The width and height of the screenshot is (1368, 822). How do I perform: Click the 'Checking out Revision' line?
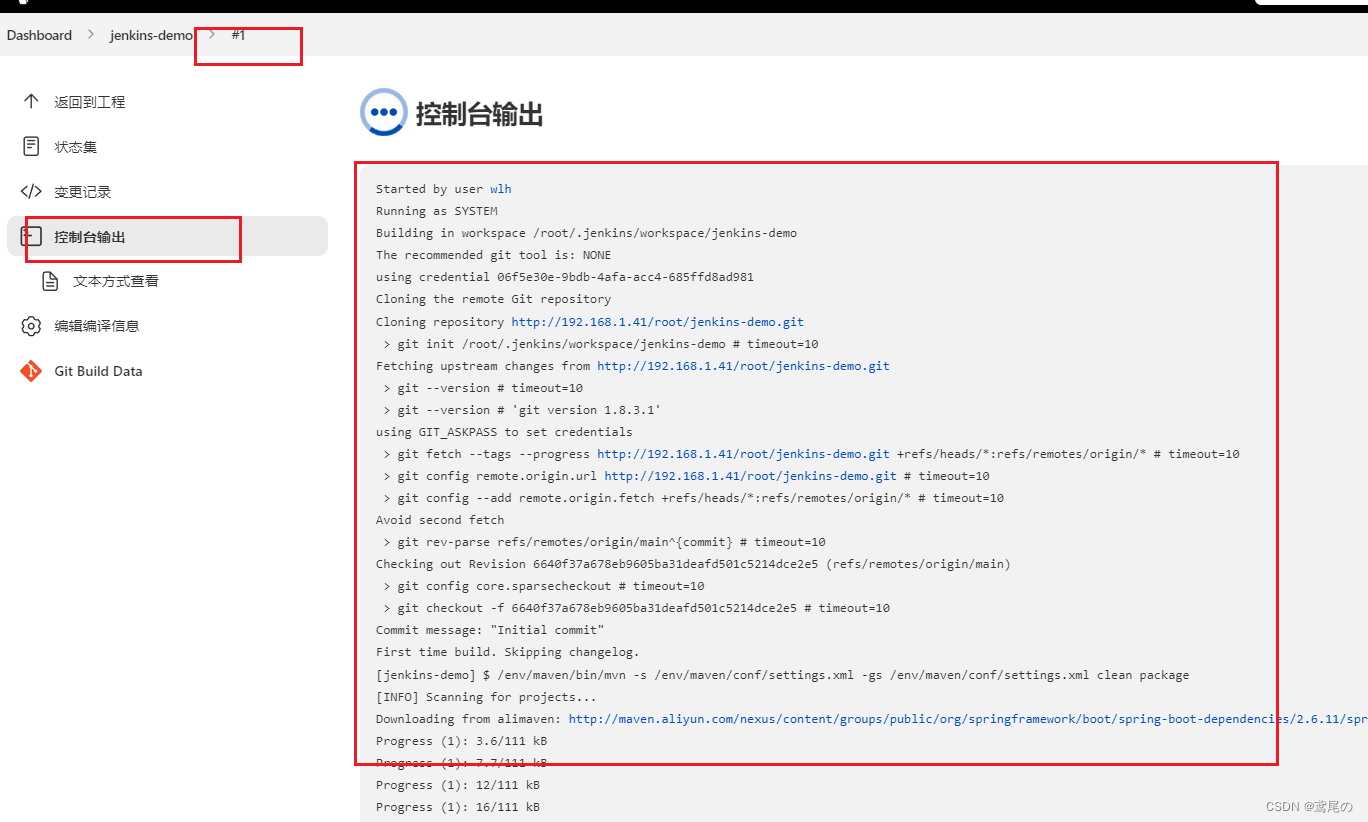(x=693, y=564)
